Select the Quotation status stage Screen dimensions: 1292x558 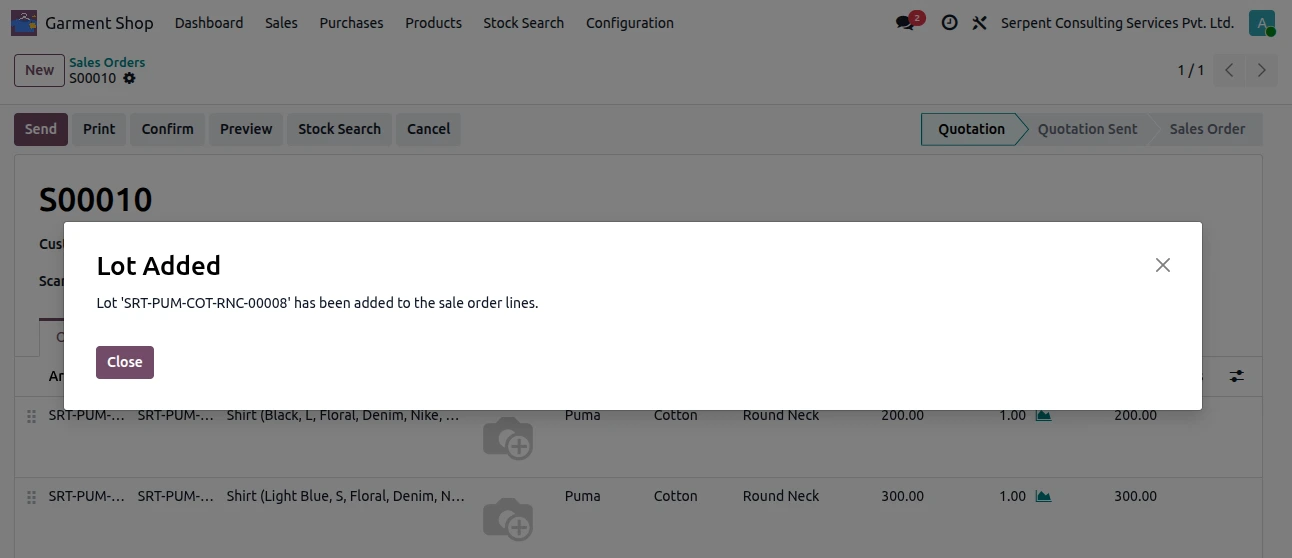pyautogui.click(x=971, y=129)
